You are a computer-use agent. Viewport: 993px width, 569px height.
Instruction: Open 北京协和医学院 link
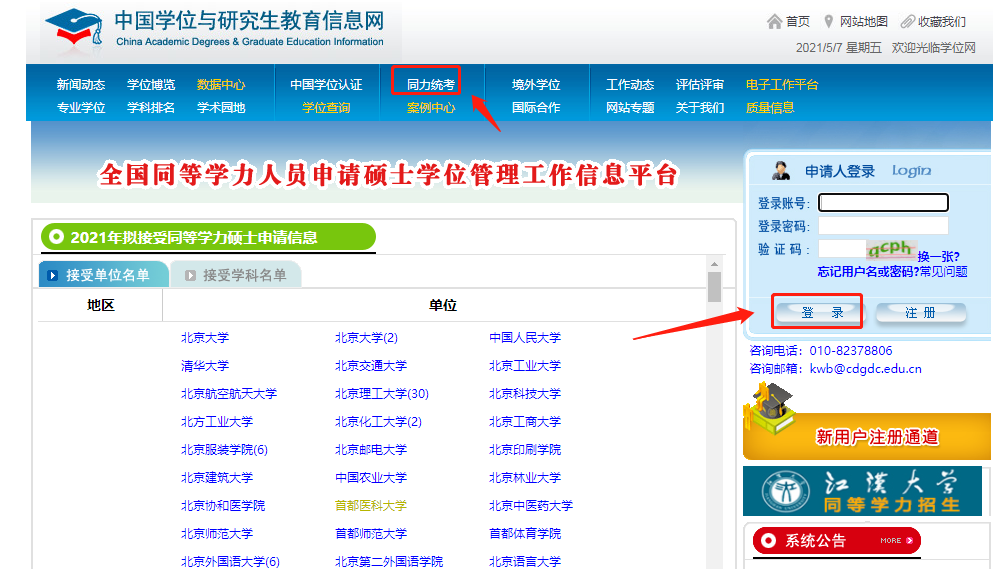223,505
